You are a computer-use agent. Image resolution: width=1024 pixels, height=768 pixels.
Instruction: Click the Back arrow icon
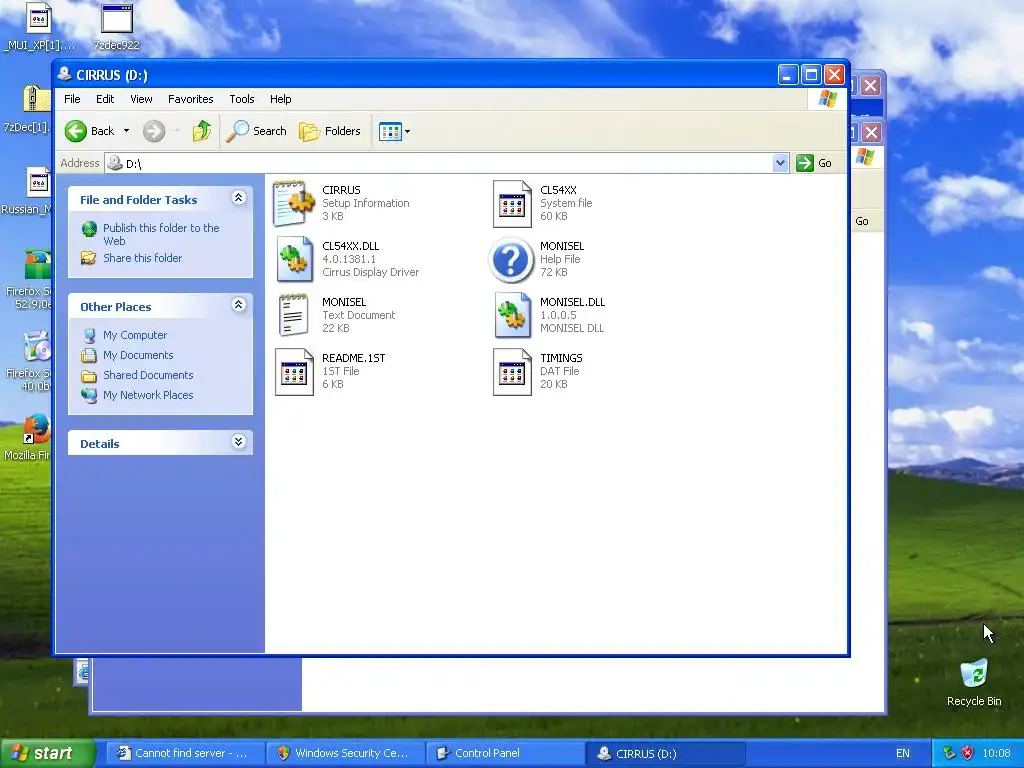76,131
